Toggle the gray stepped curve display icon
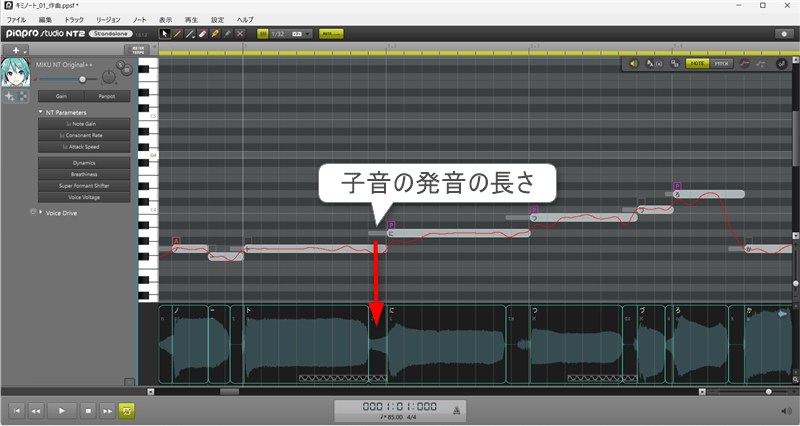Viewport: 800px width, 426px height. tap(760, 64)
